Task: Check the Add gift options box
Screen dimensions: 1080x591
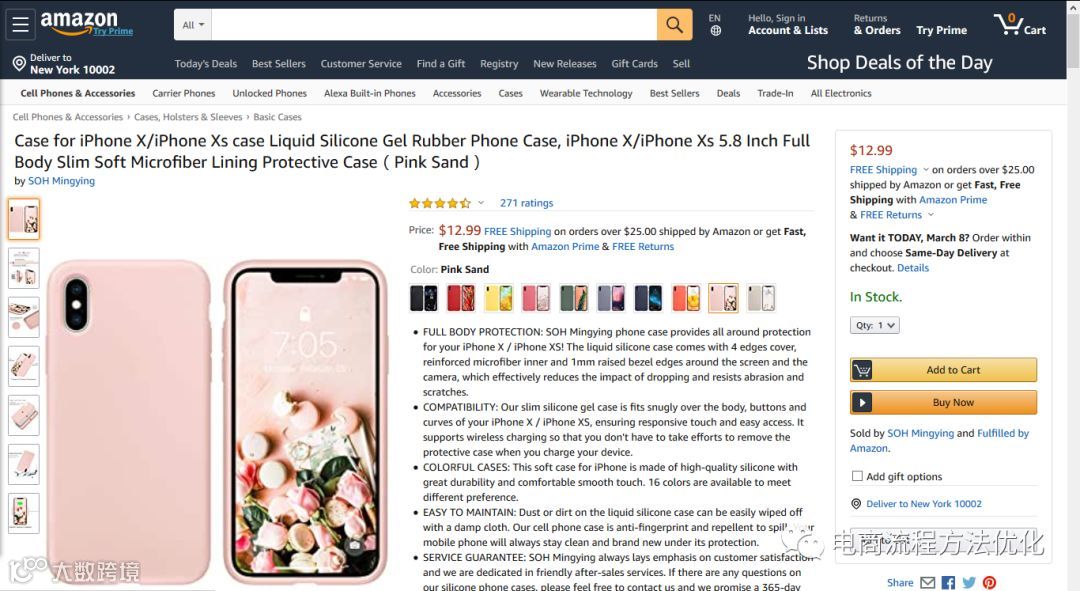Action: tap(857, 476)
